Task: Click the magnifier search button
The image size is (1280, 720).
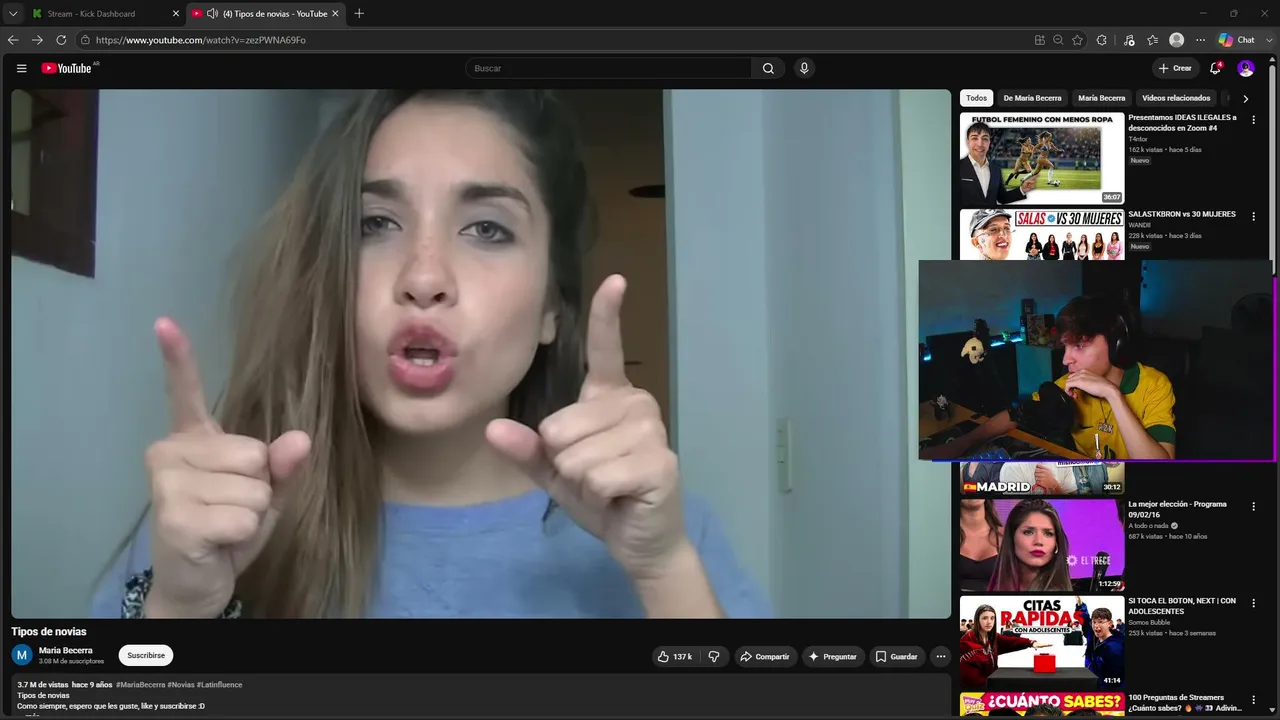Action: [x=768, y=68]
